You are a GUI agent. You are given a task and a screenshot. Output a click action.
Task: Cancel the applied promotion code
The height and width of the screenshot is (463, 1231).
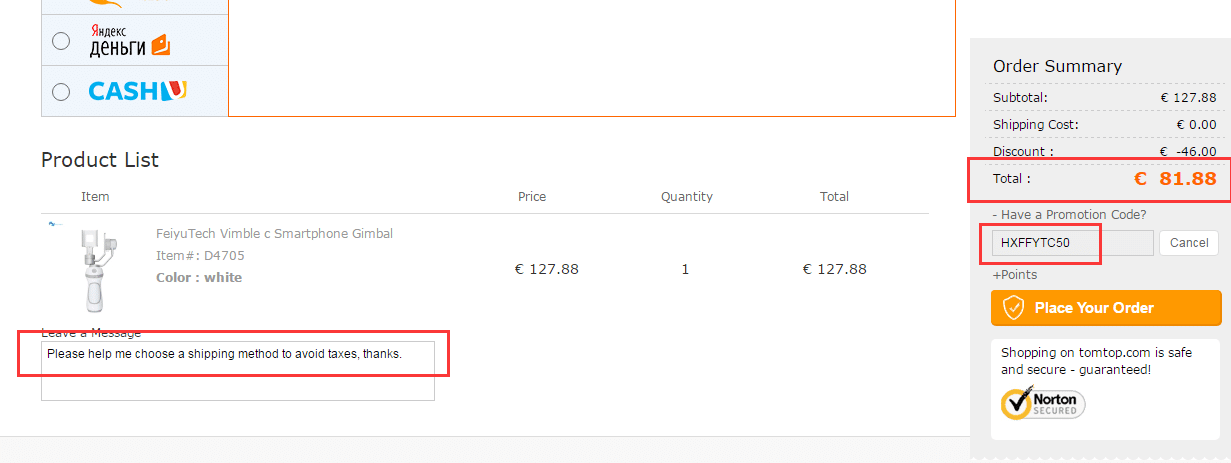pos(1189,243)
